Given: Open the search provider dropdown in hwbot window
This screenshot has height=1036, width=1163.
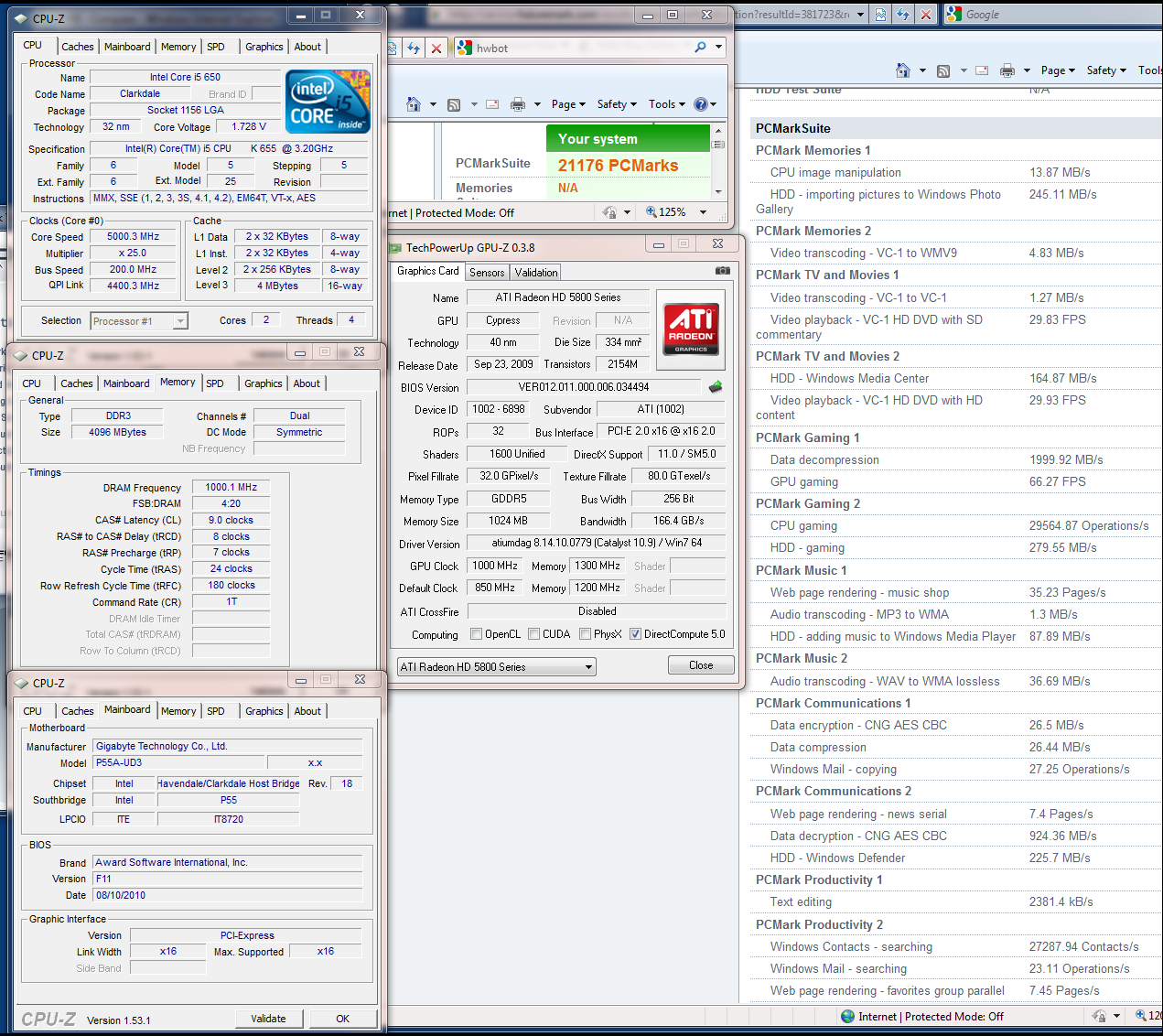Looking at the screenshot, I should coord(718,48).
